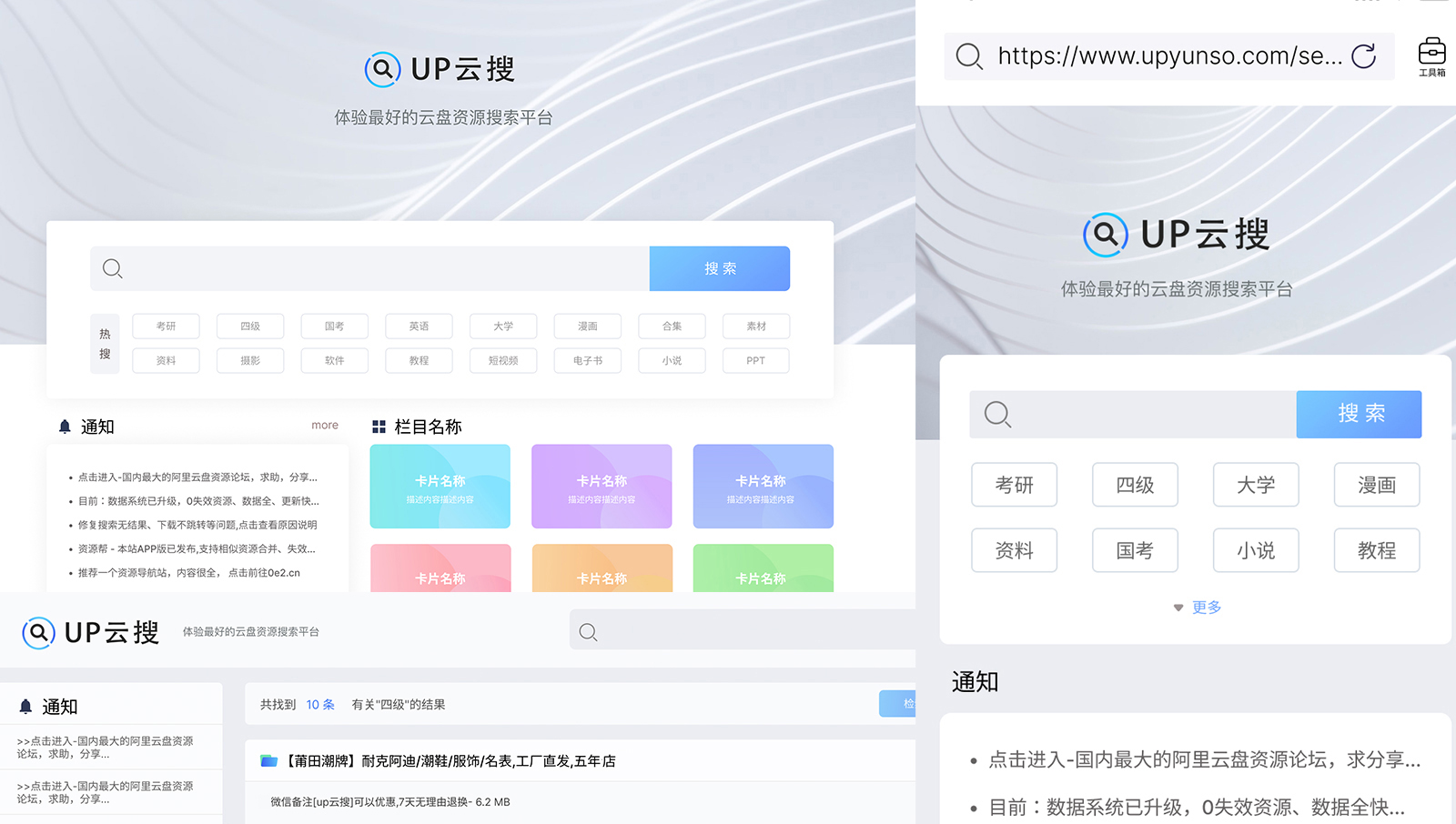This screenshot has width=1456, height=824.
Task: Select the PPT hot search tag
Action: [x=756, y=360]
